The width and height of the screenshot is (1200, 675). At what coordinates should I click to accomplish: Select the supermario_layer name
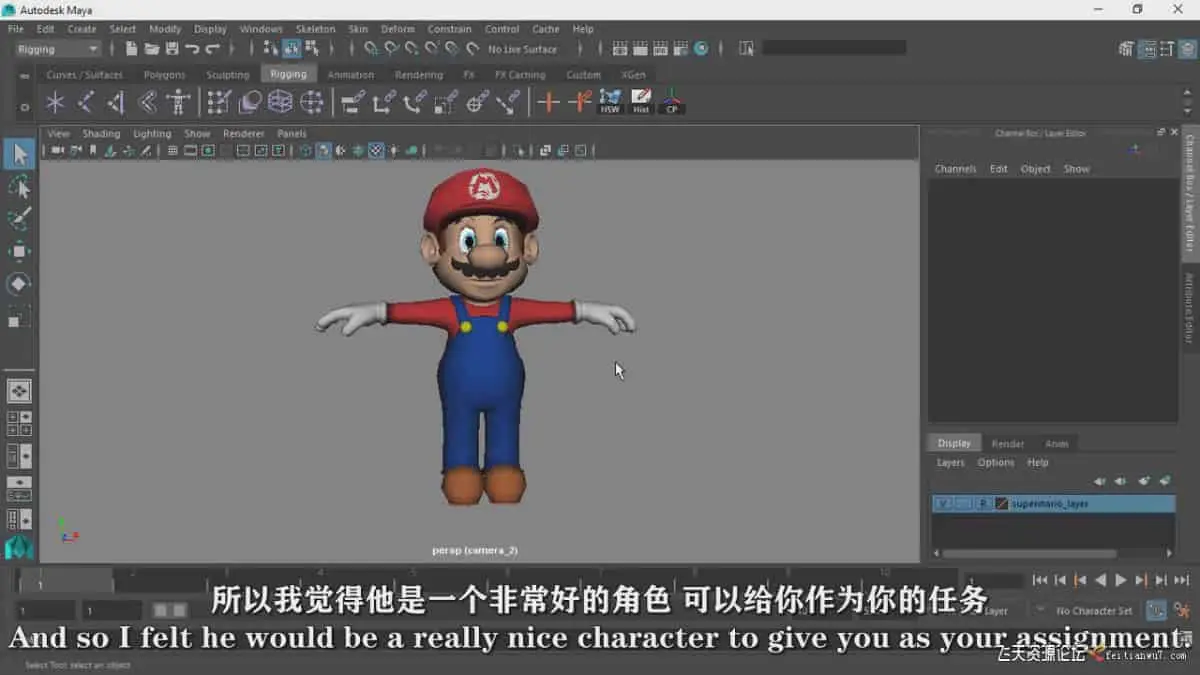click(1050, 504)
